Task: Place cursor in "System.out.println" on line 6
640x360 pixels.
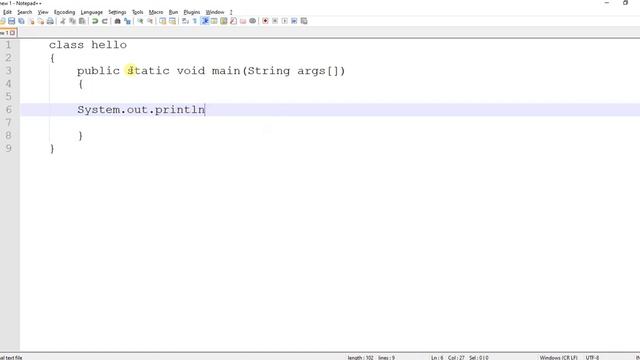Action: coord(141,110)
